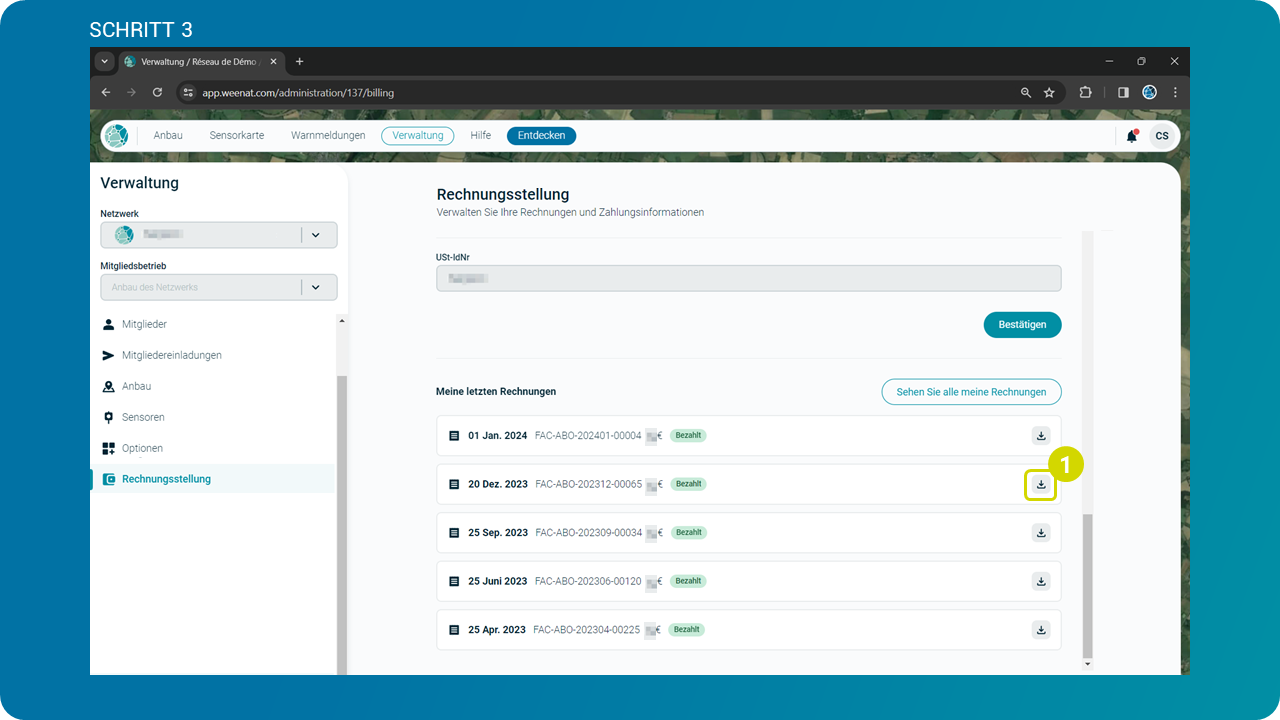Screen dimensions: 1280x720
Task: Download the 20 Dez. 2023 invoice
Action: pyautogui.click(x=1041, y=484)
